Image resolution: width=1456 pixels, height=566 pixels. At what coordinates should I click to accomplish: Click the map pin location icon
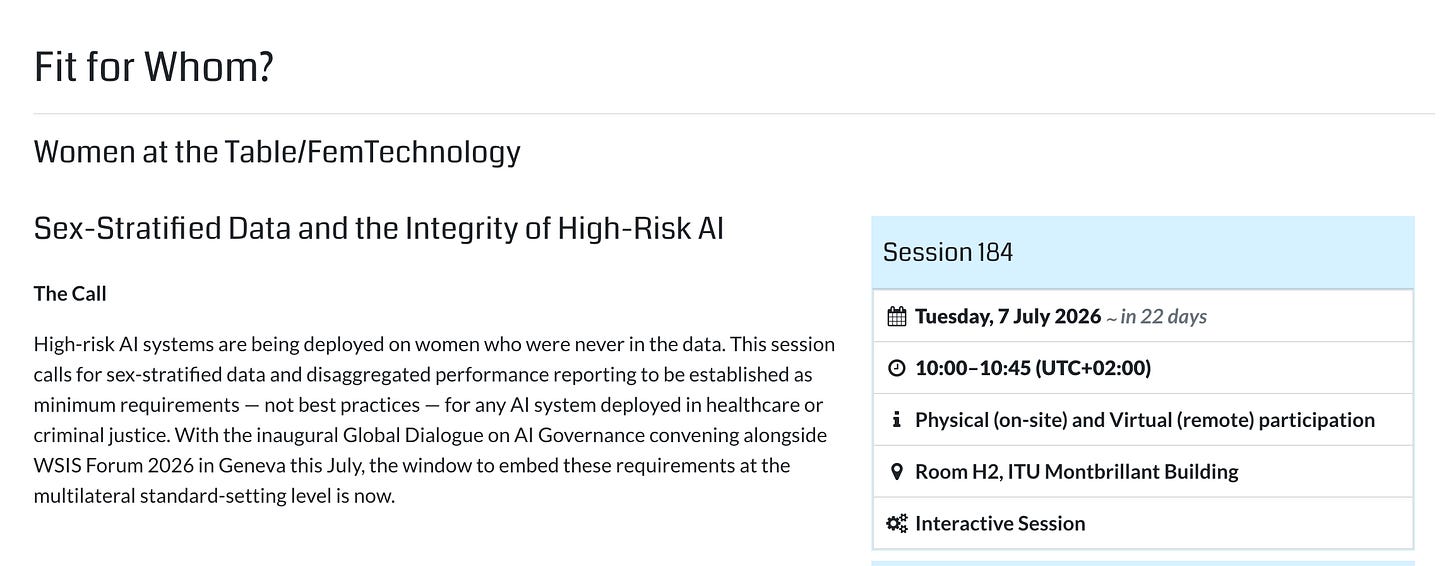pyautogui.click(x=896, y=472)
